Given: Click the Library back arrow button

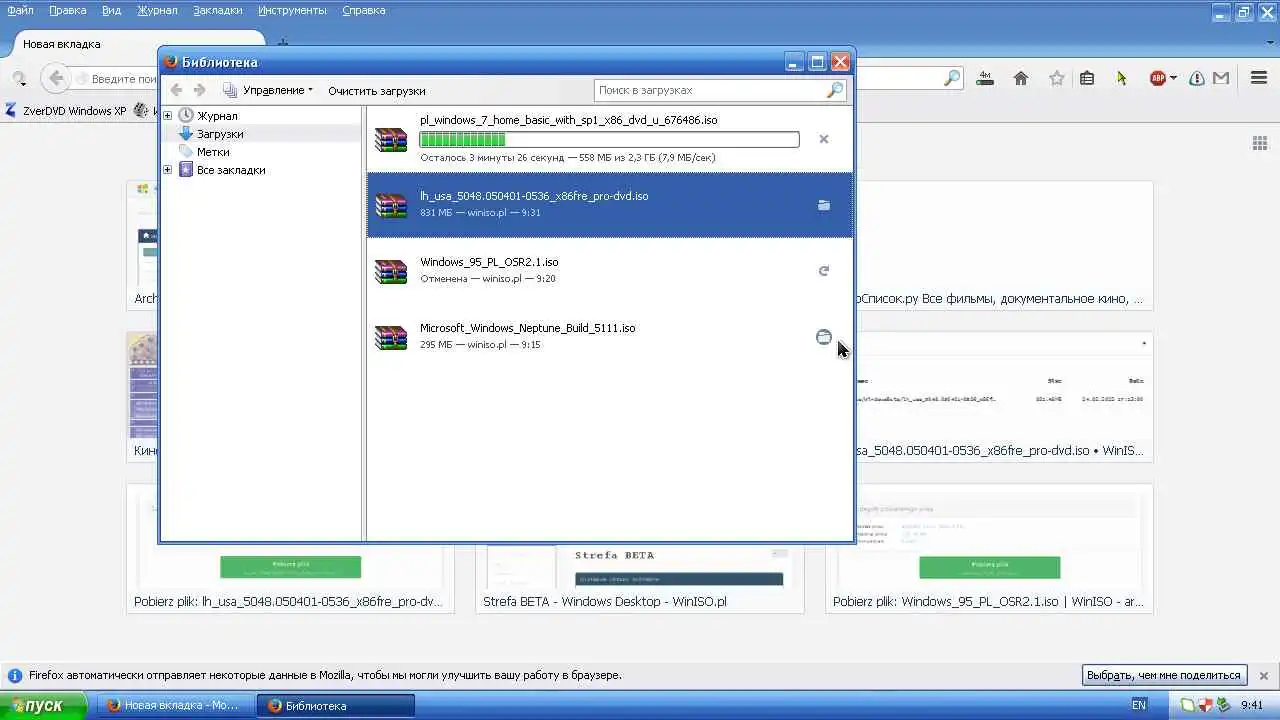Looking at the screenshot, I should coord(177,90).
